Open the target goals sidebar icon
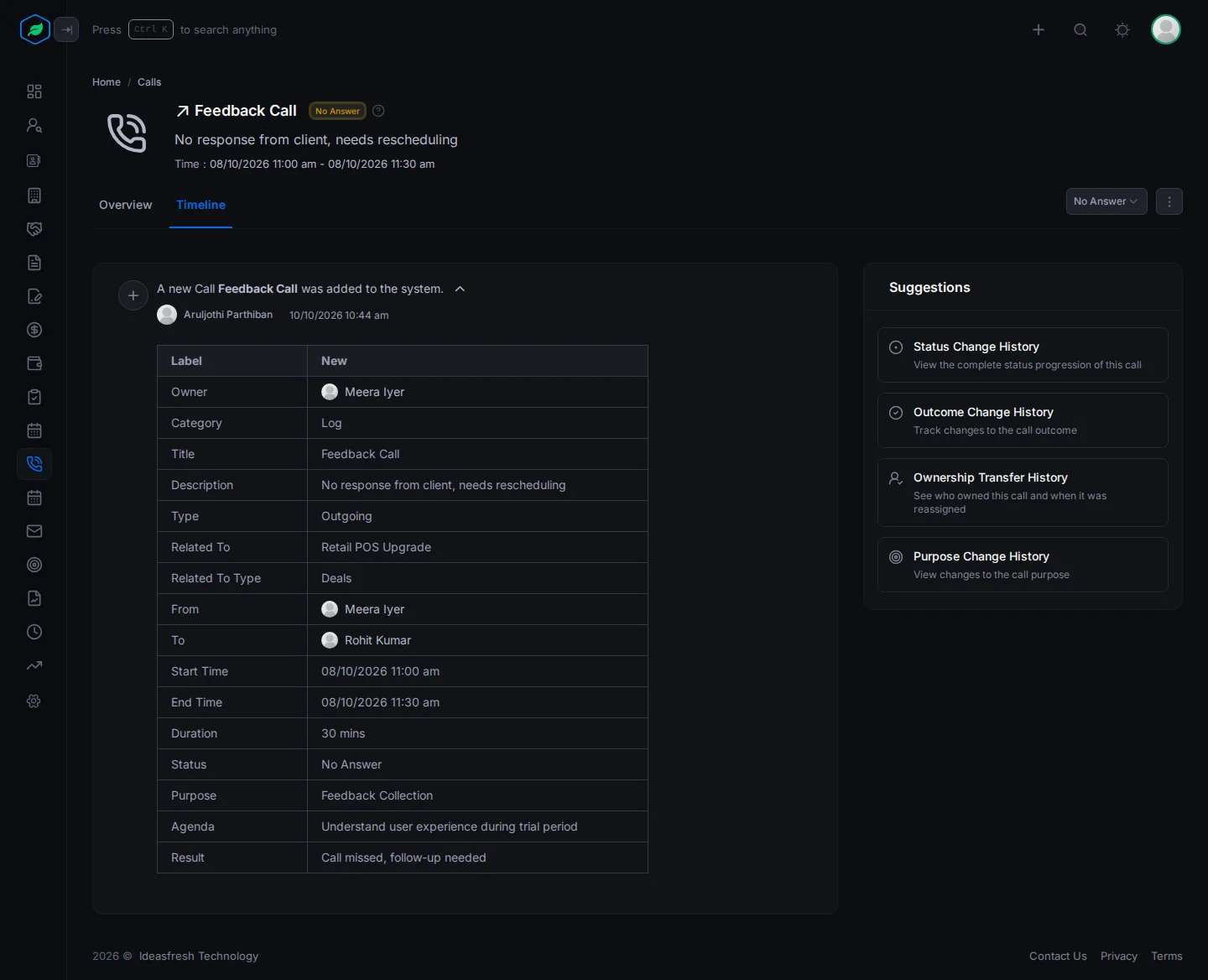Screen dimensions: 1208x980 pos(34,565)
